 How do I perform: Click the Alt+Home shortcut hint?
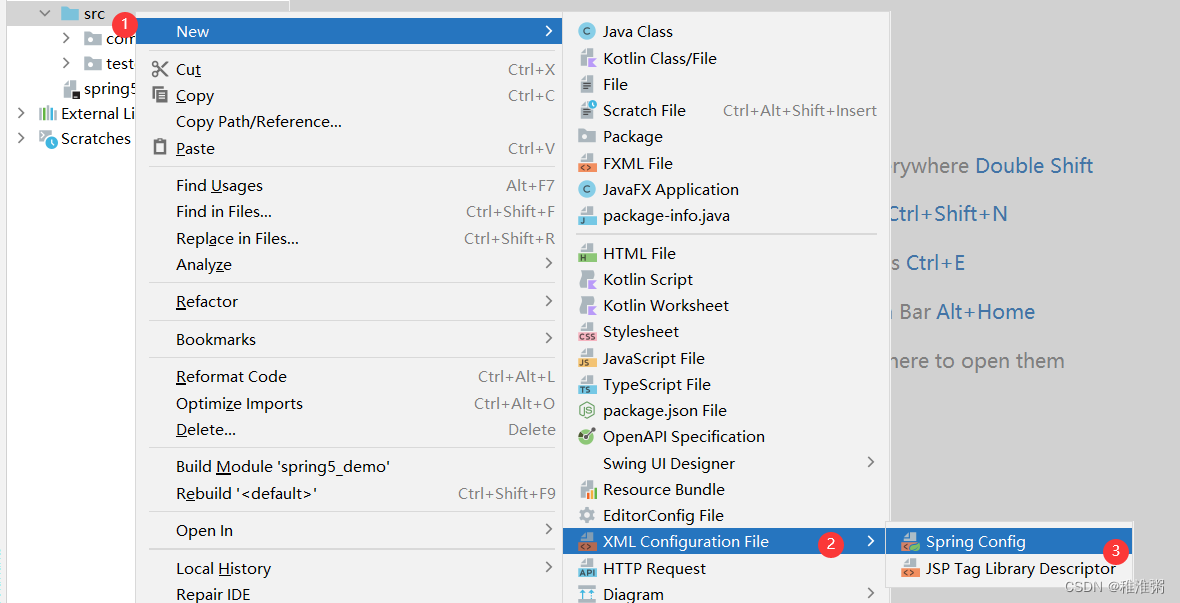coord(986,312)
